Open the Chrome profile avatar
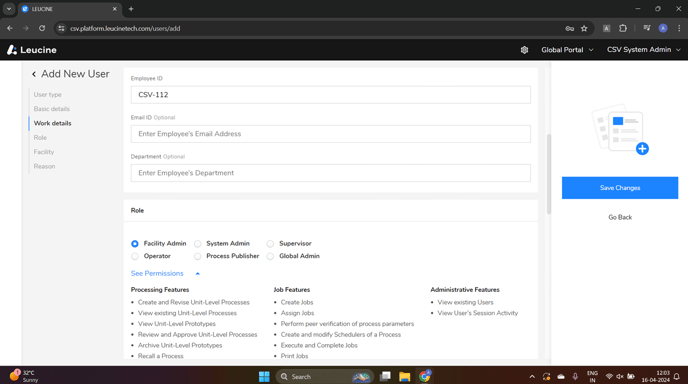Viewport: 688px width, 384px height. click(x=663, y=28)
